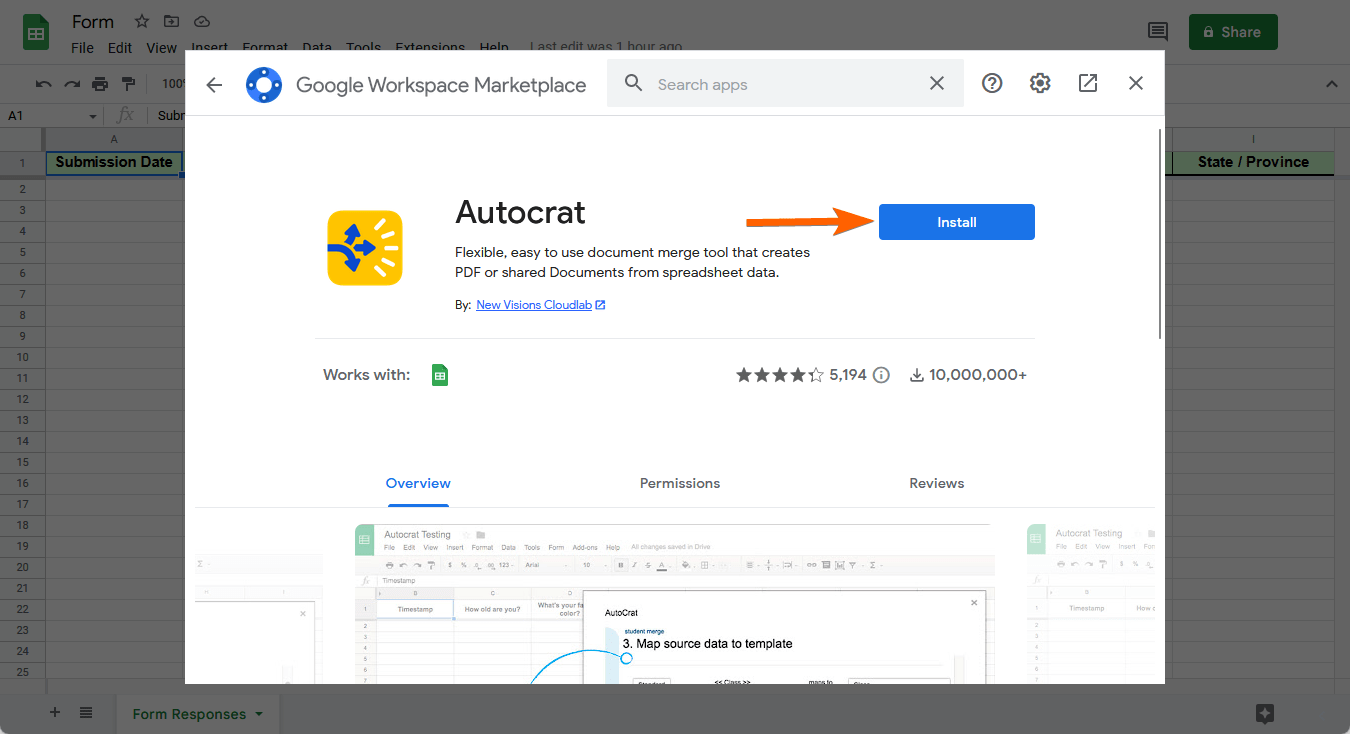
Task: Click the Marketplace dialog scrollbar
Action: click(1160, 234)
